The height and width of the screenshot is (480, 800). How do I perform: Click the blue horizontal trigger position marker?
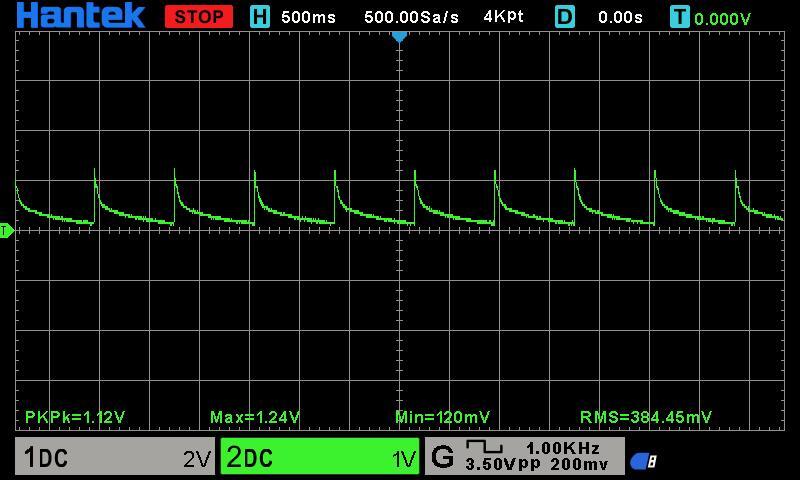pos(399,37)
